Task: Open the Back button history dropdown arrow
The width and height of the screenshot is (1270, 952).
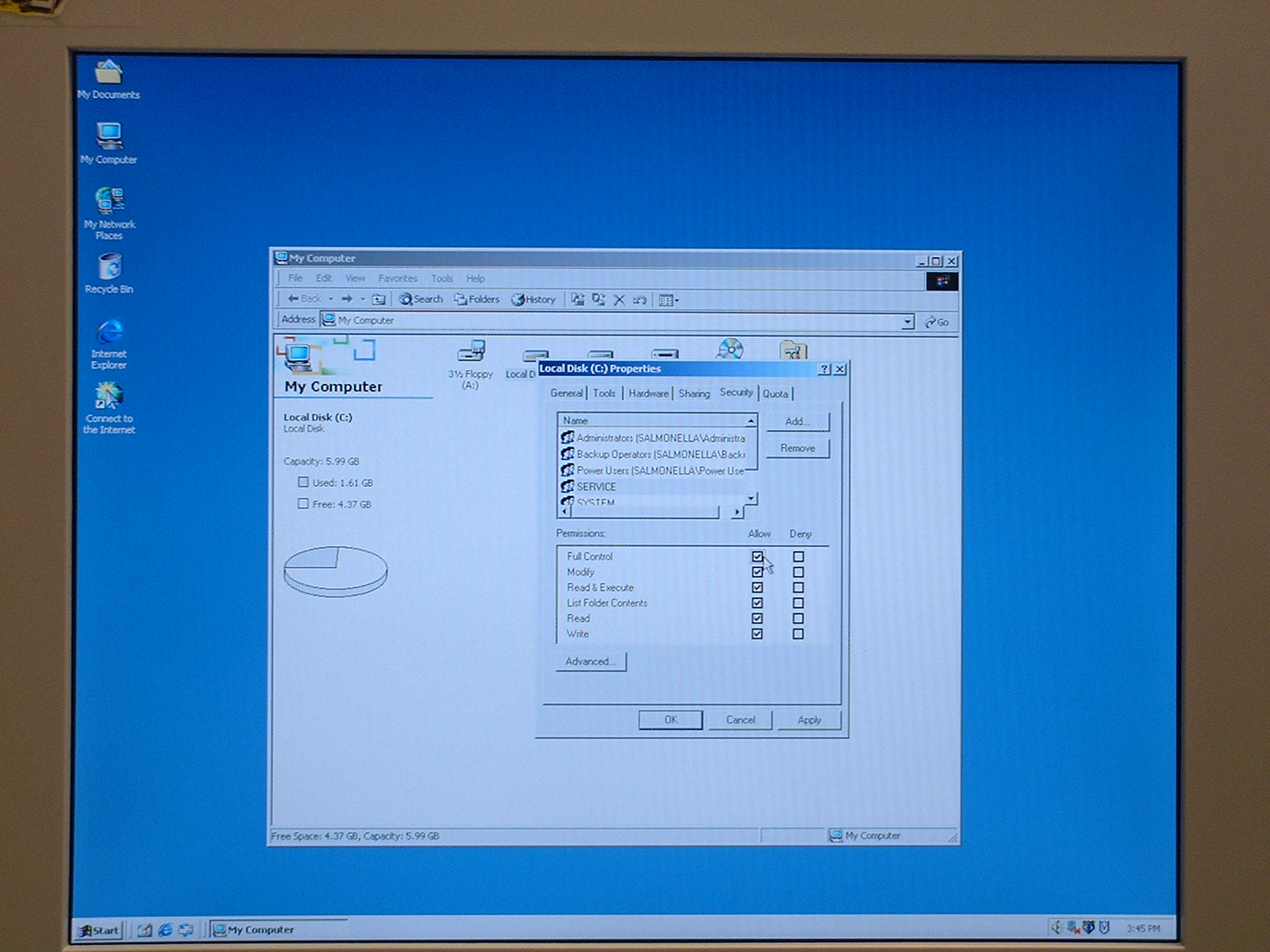Action: pos(330,299)
